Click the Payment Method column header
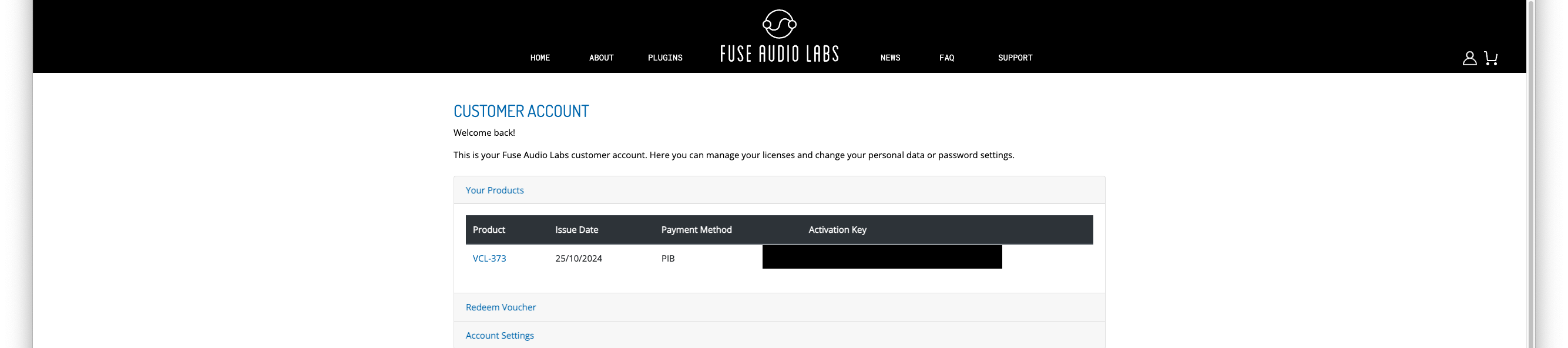Viewport: 1568px width, 348px height. (696, 230)
